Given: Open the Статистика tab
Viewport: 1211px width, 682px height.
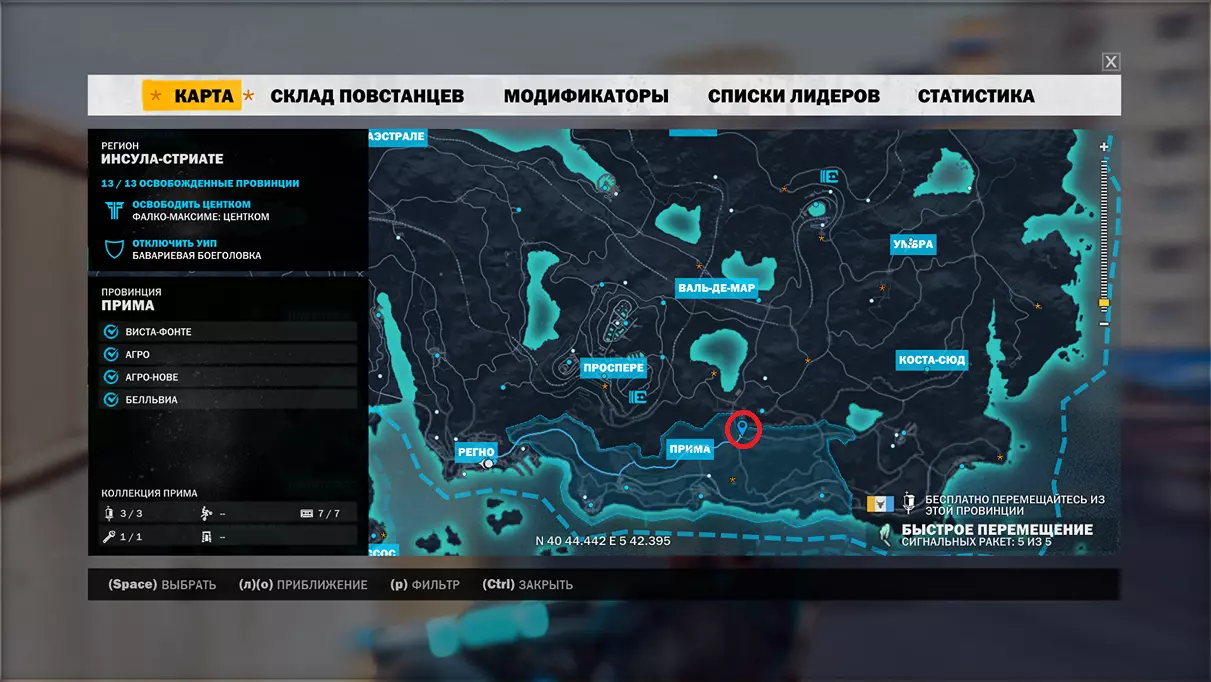Looking at the screenshot, I should click(976, 96).
